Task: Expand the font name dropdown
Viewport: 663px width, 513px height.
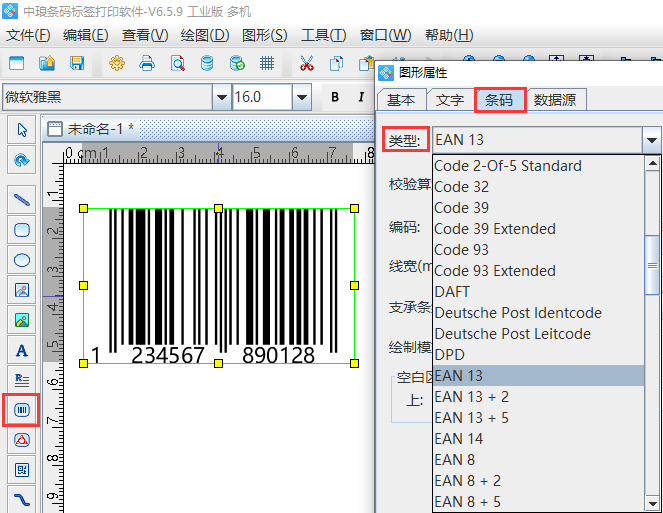Action: click(221, 97)
